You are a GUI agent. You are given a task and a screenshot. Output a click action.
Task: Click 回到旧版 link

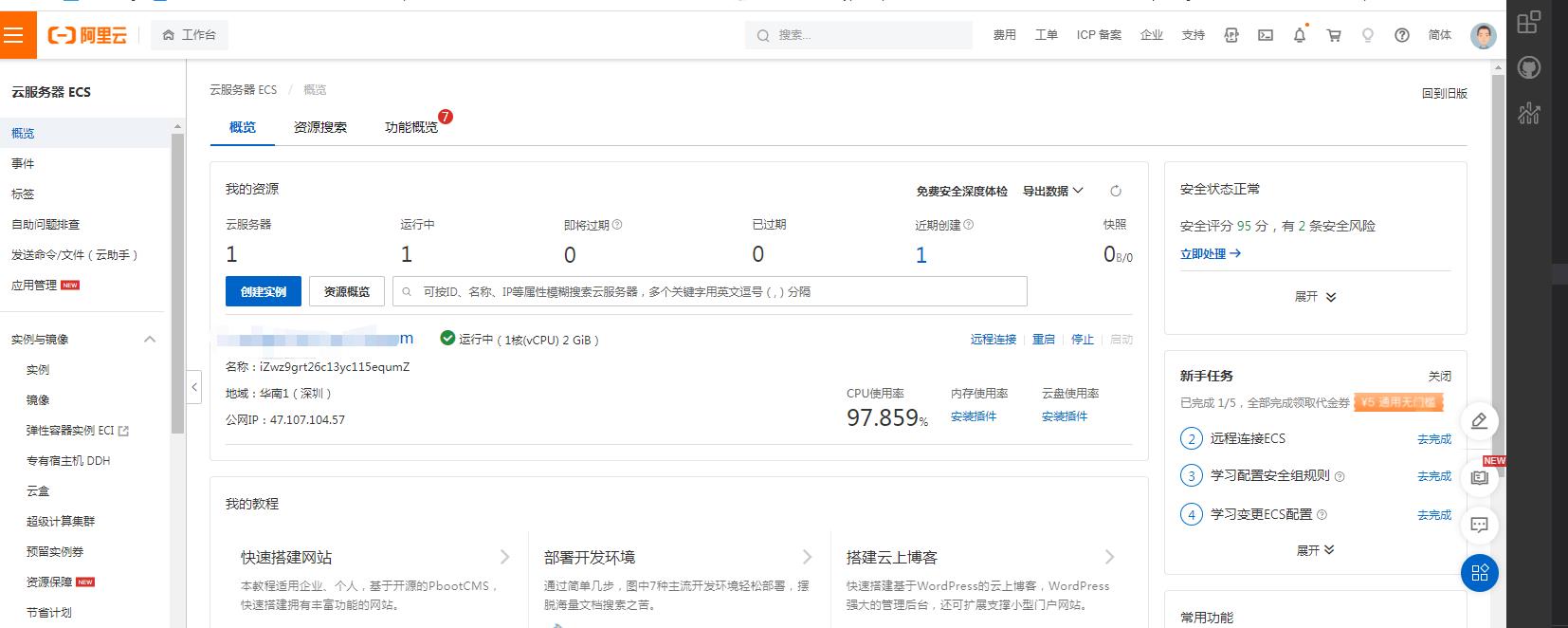coord(1444,93)
